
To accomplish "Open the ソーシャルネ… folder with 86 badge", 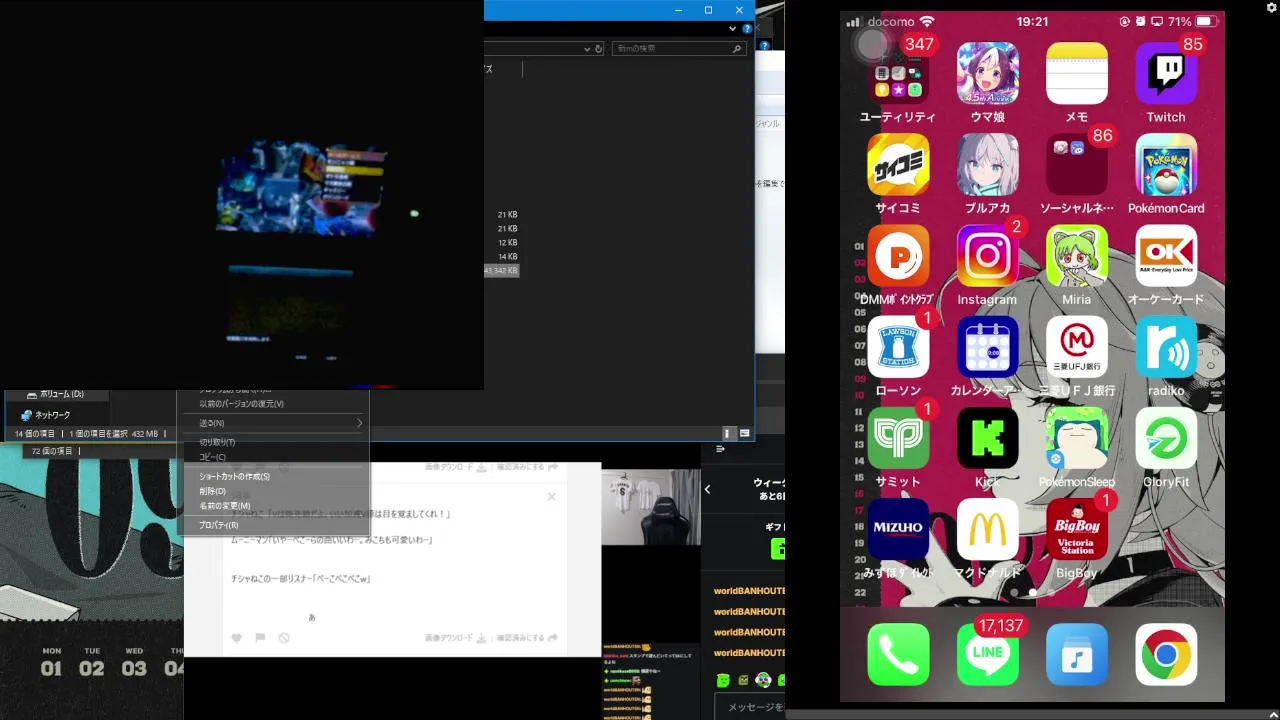I will point(1076,166).
